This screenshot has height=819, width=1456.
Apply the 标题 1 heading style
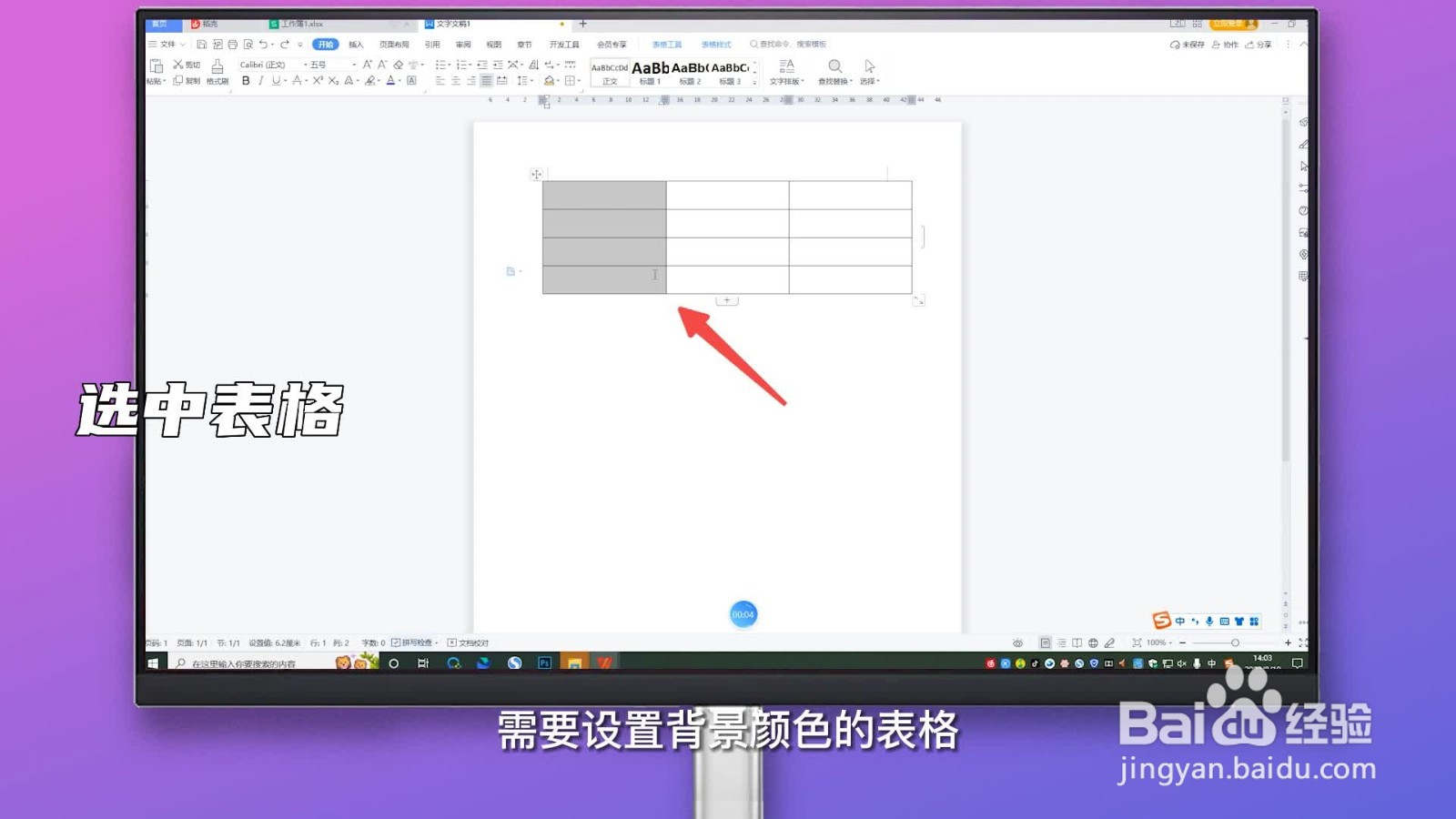650,73
